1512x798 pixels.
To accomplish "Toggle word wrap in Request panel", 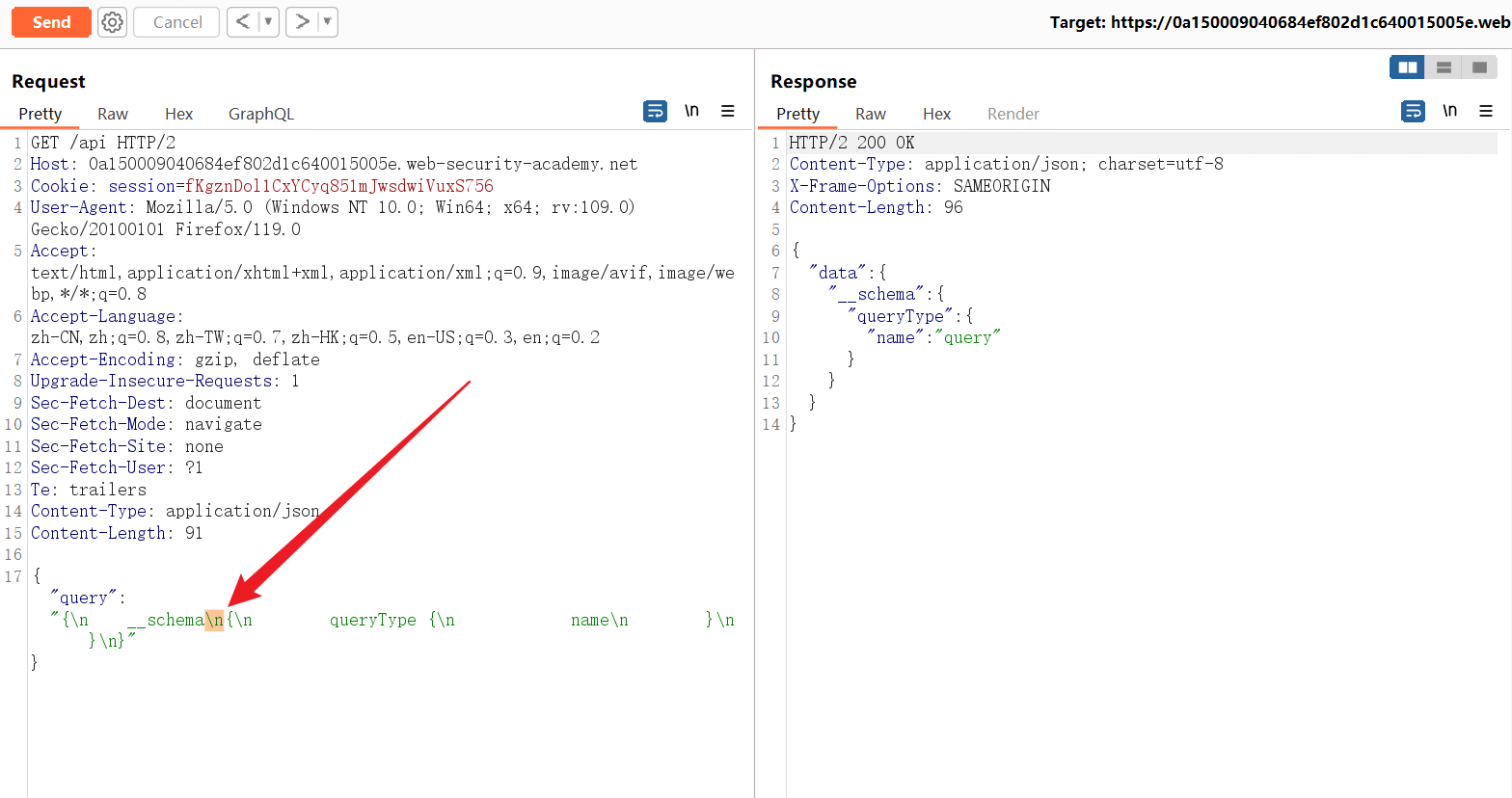I will coord(655,112).
